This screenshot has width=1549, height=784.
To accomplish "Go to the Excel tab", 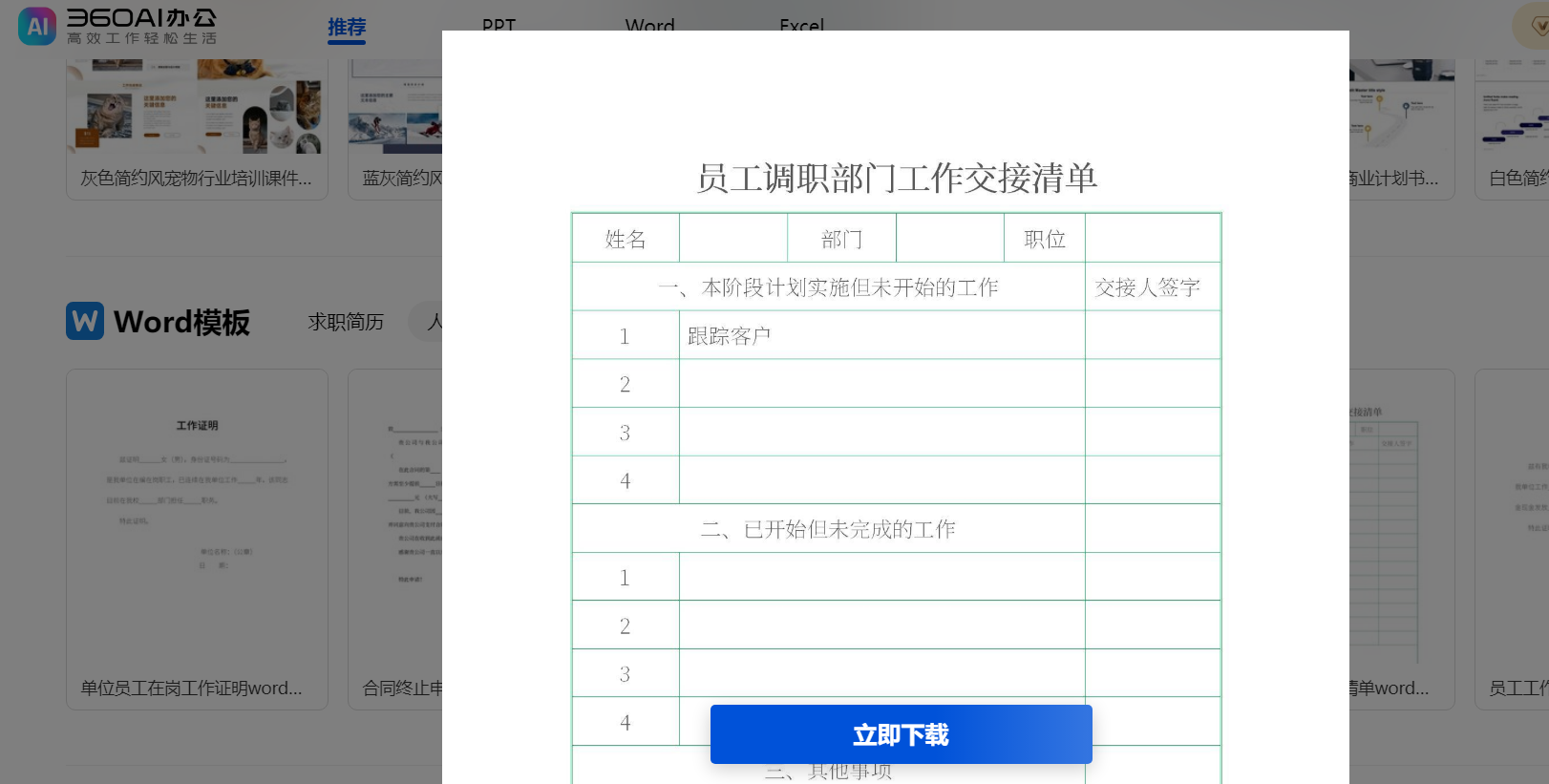I will (801, 25).
